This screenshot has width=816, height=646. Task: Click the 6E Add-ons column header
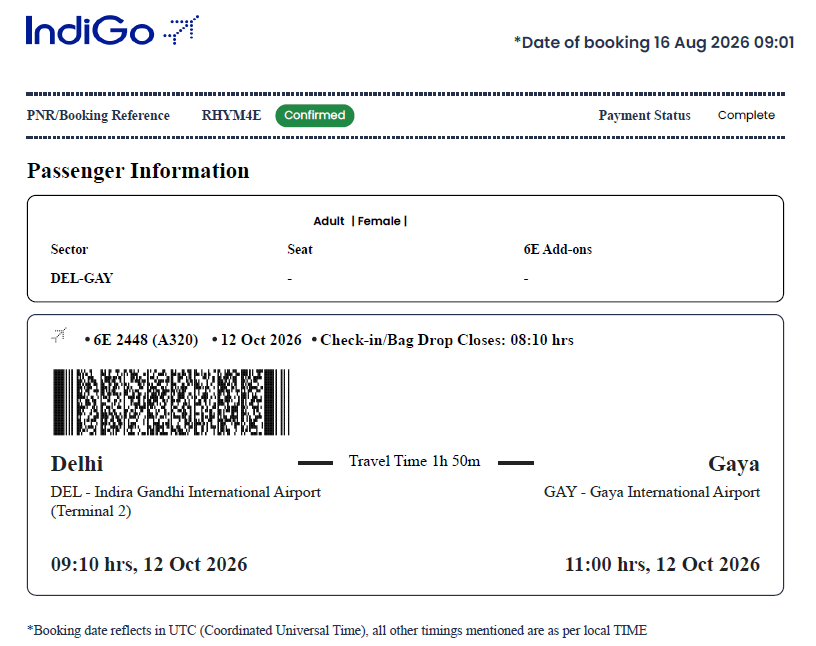pos(558,249)
